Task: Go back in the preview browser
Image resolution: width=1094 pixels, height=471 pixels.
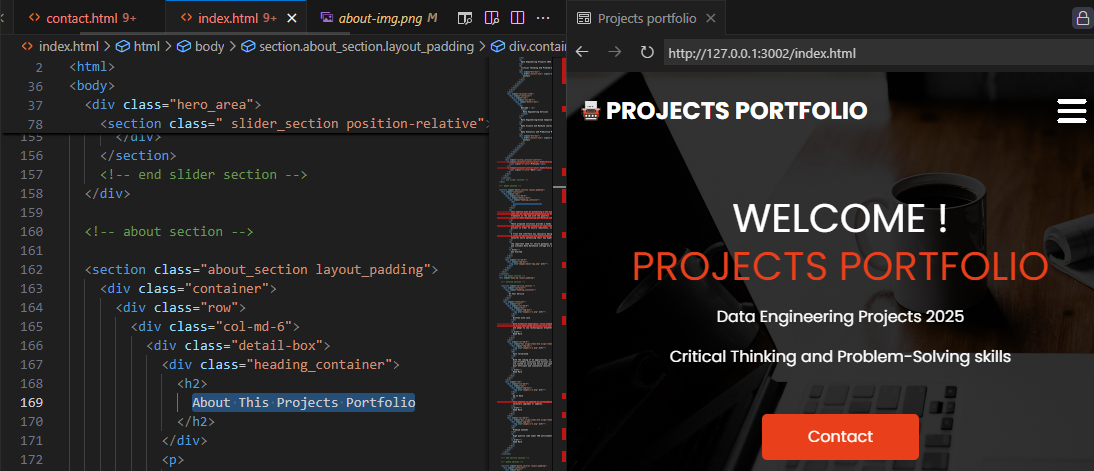Action: coord(582,52)
